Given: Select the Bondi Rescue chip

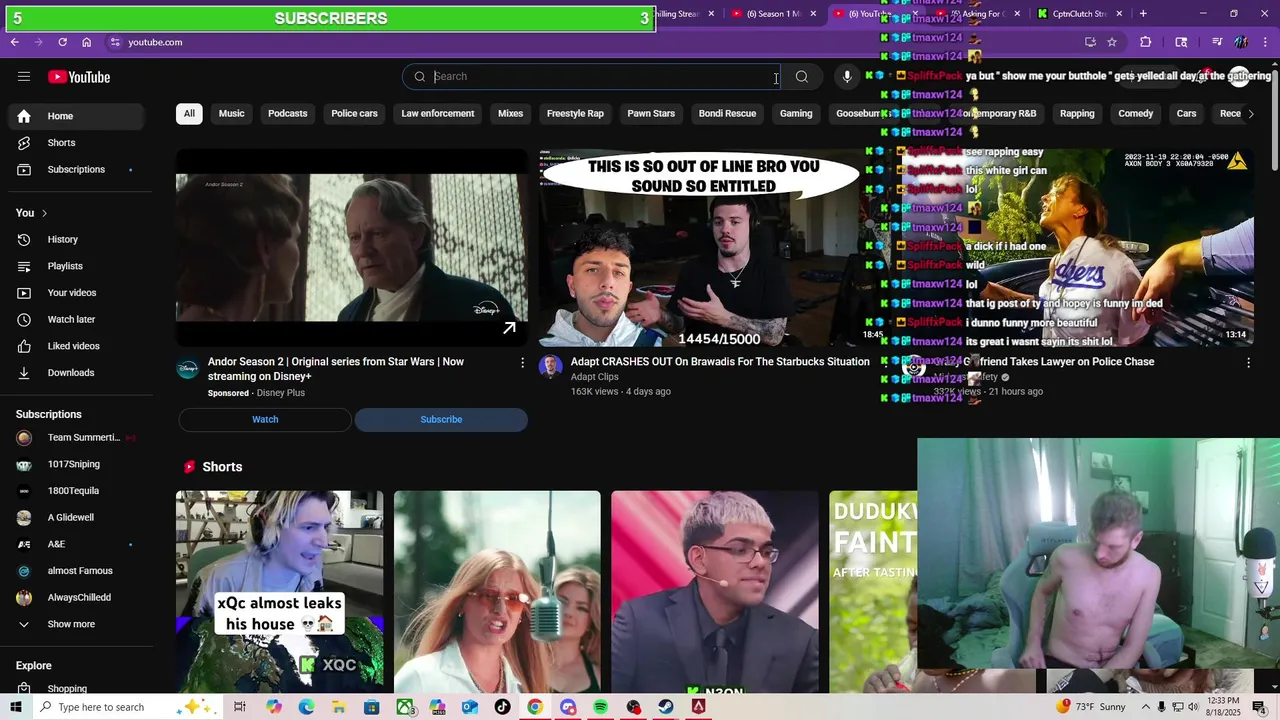Looking at the screenshot, I should (x=727, y=114).
